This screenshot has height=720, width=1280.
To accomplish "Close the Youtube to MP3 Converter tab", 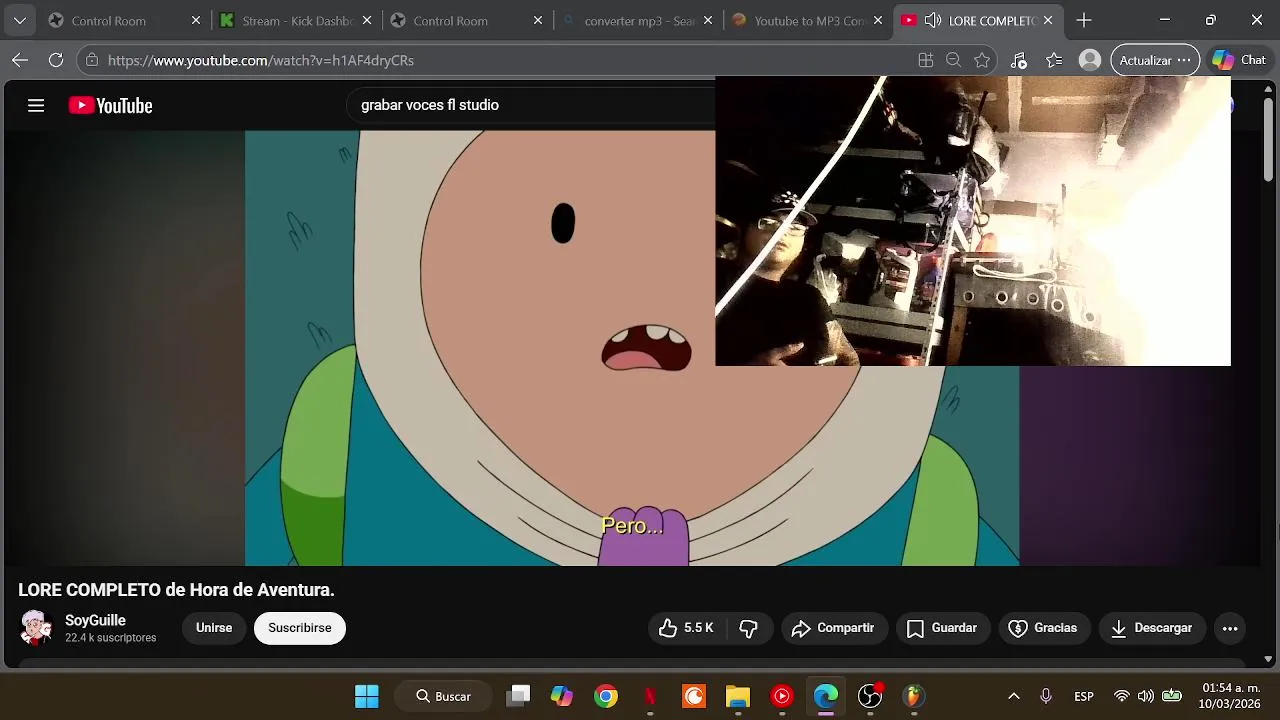I will pyautogui.click(x=879, y=20).
